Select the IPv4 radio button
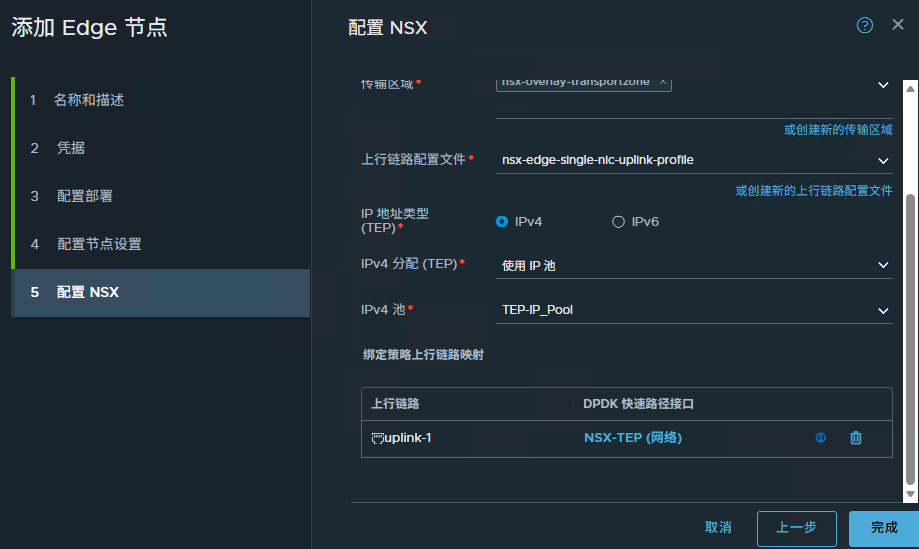Viewport: 919px width, 549px height. [x=502, y=222]
